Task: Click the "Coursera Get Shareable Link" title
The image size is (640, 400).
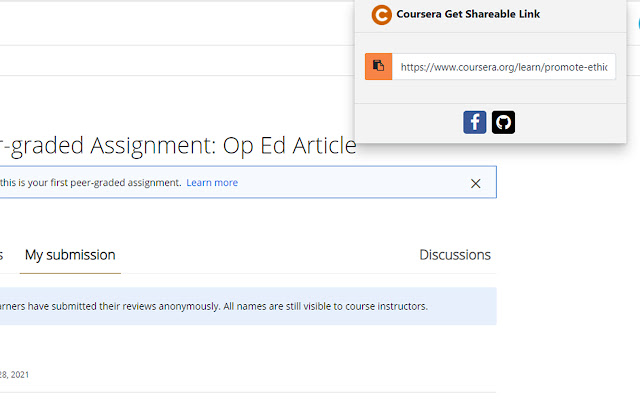Action: point(468,15)
